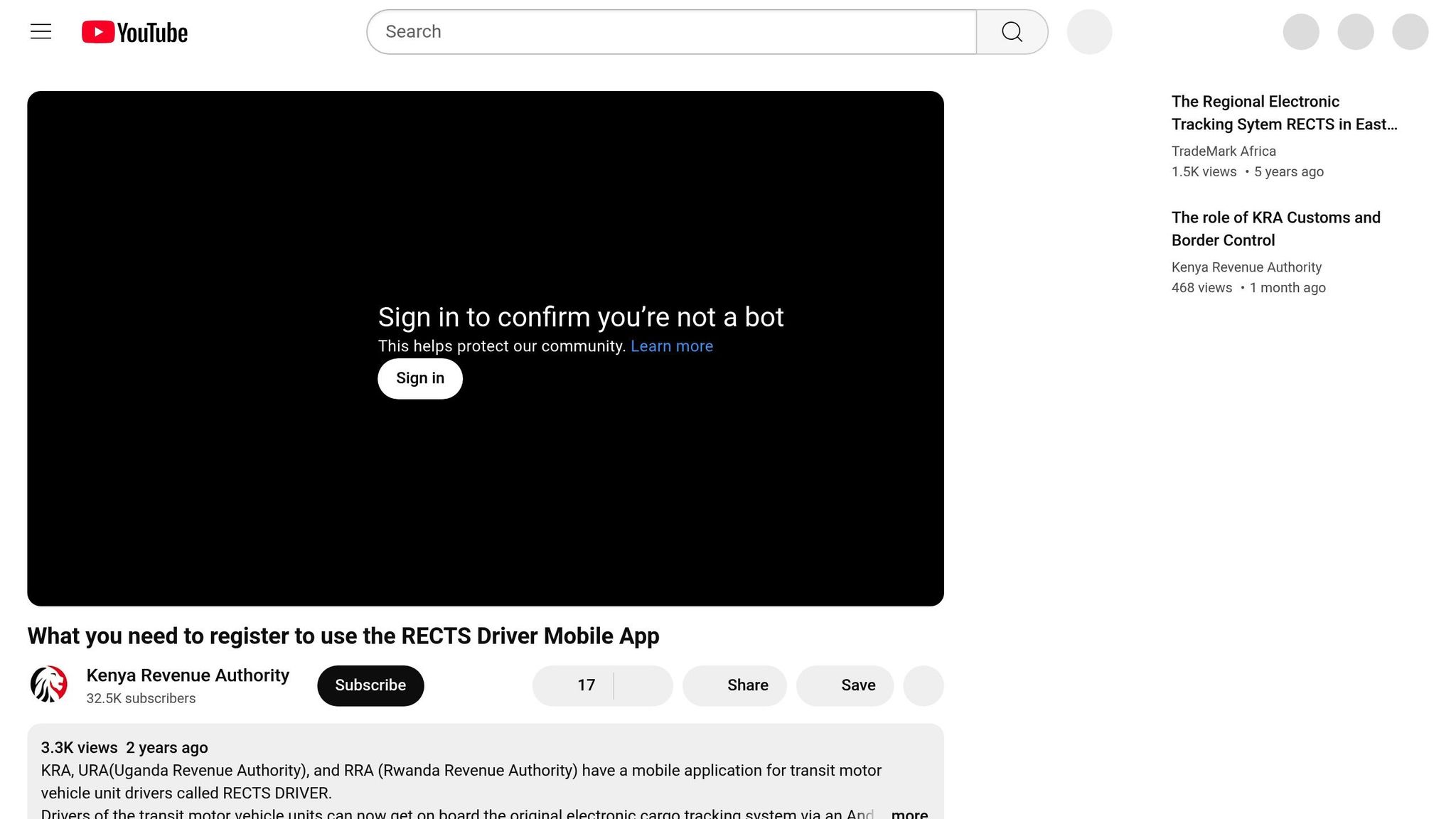1456x819 pixels.
Task: Open the three-dot more actions menu beside Save
Action: click(x=923, y=685)
